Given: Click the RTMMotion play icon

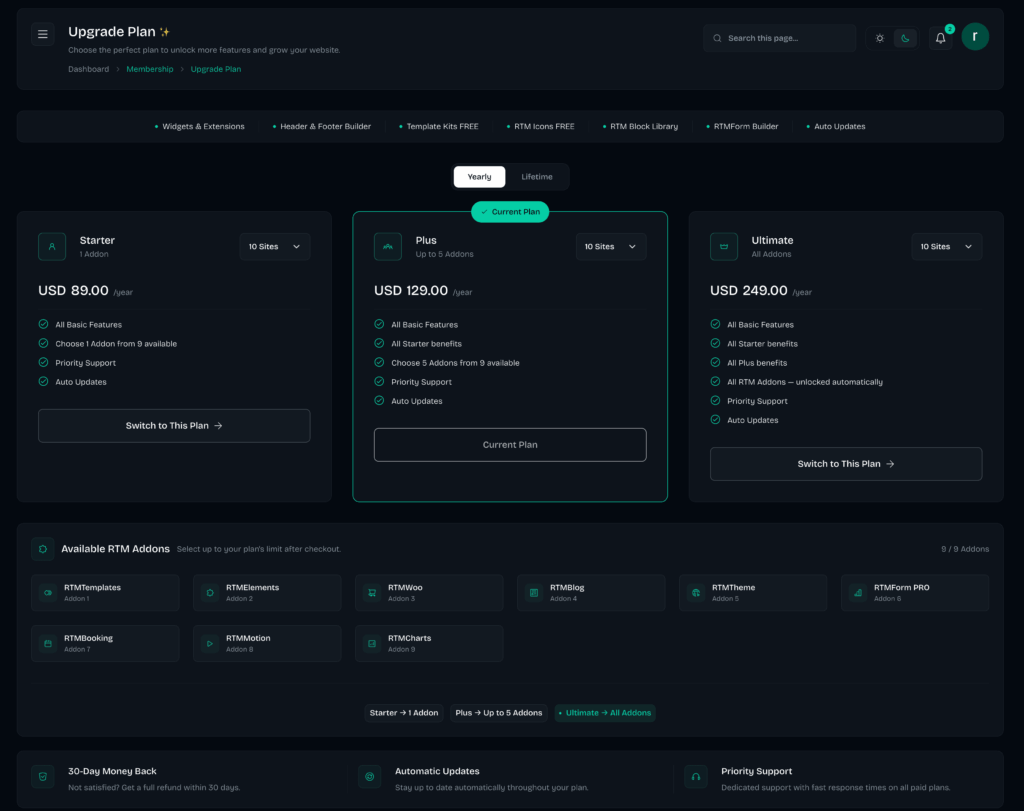Looking at the screenshot, I should (x=210, y=643).
